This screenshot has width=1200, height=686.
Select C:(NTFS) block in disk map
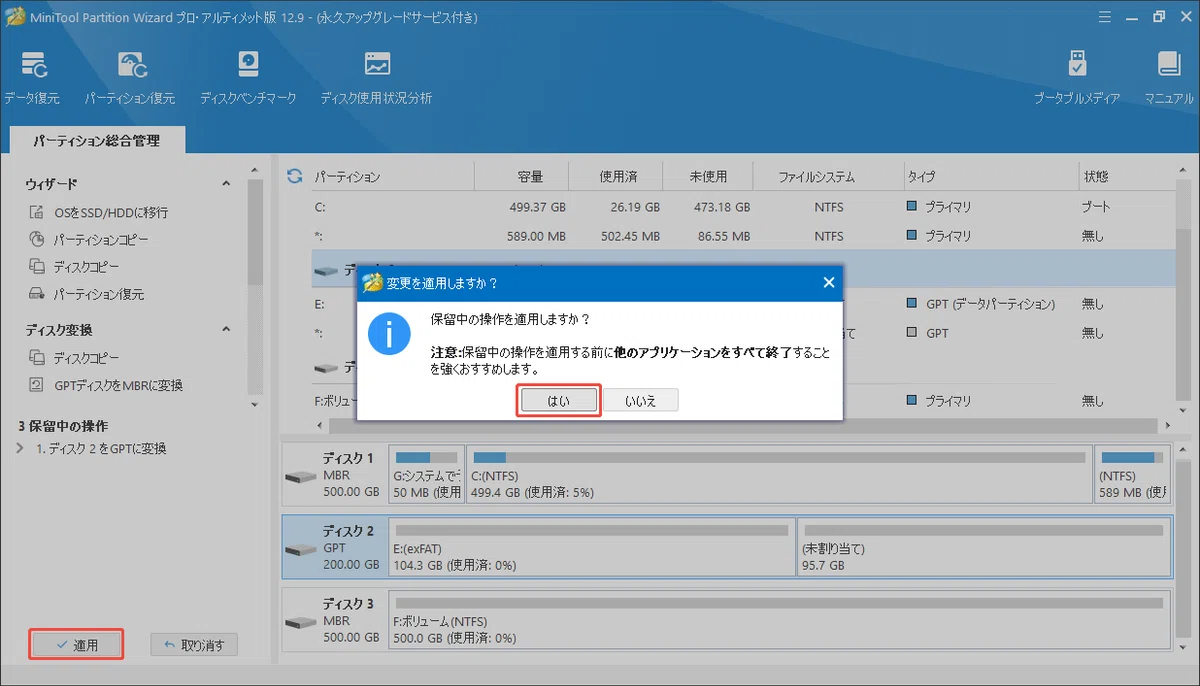(x=779, y=475)
